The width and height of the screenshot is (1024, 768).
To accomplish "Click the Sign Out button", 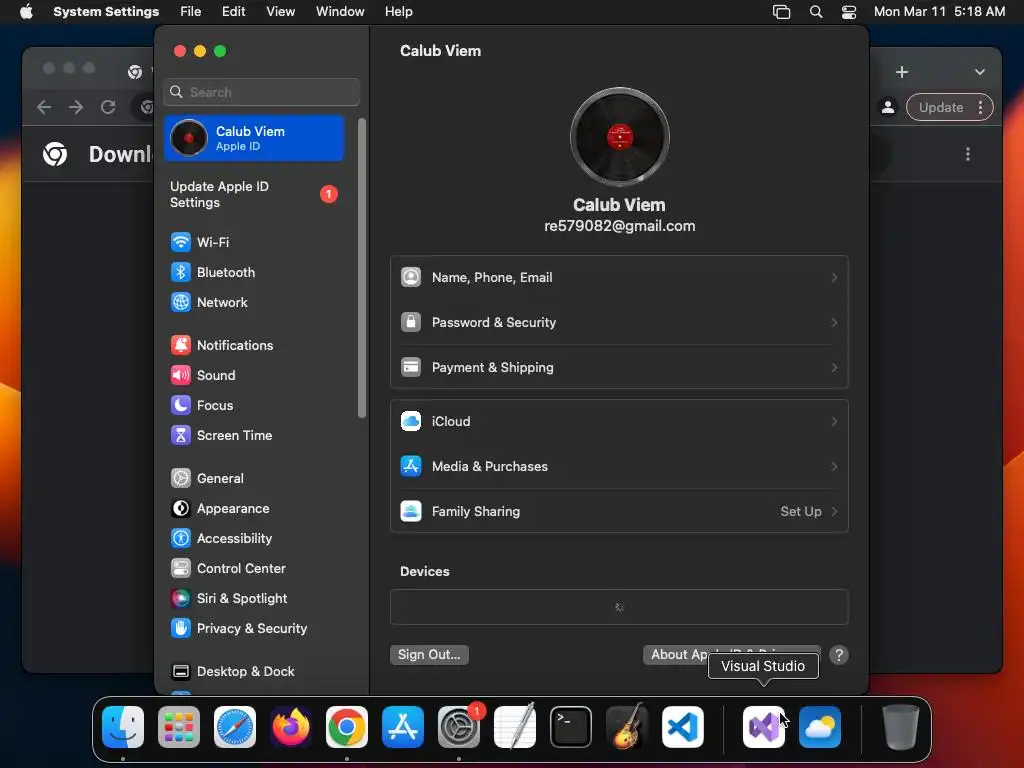I will [x=429, y=654].
